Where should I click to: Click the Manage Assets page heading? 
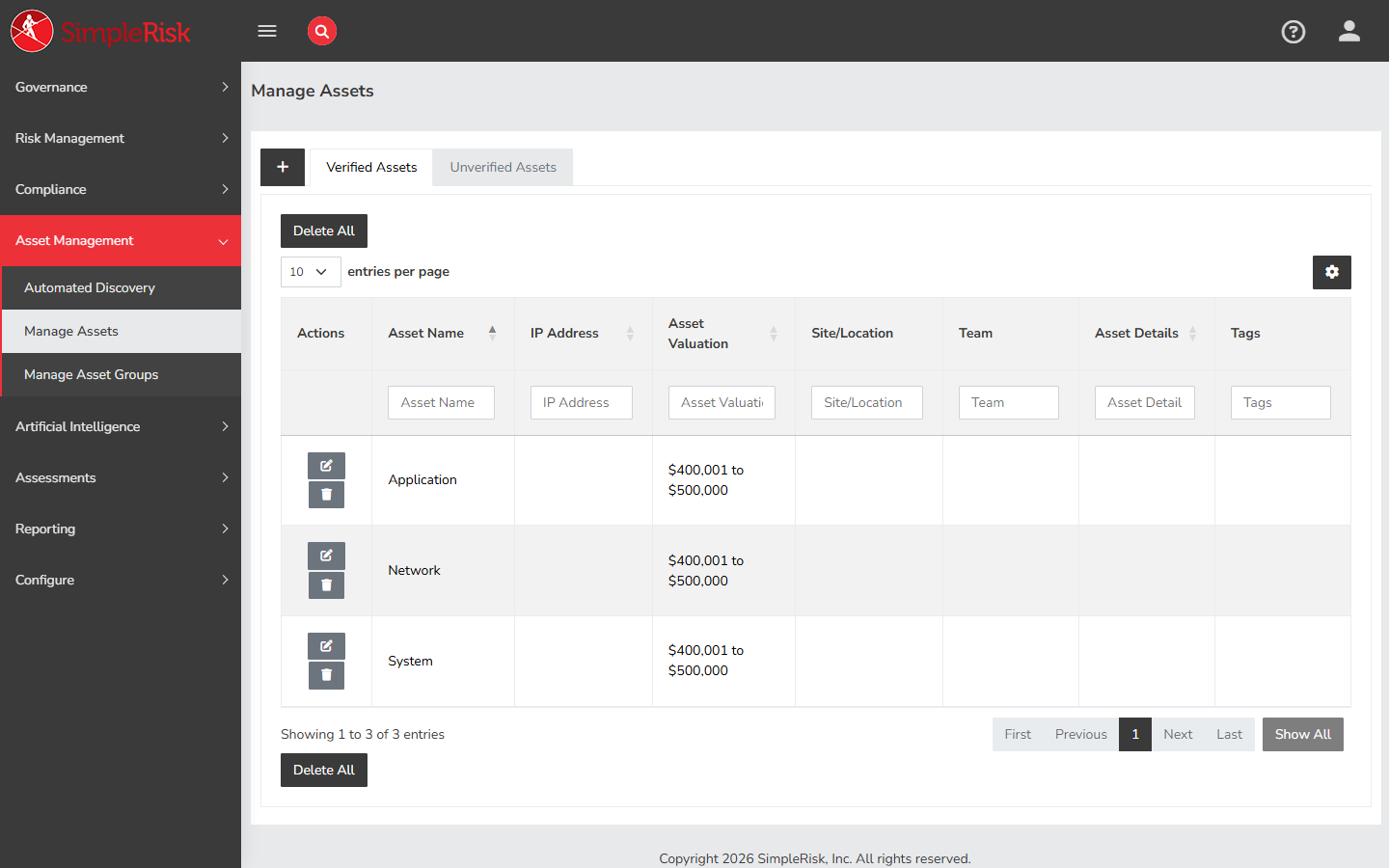point(313,91)
